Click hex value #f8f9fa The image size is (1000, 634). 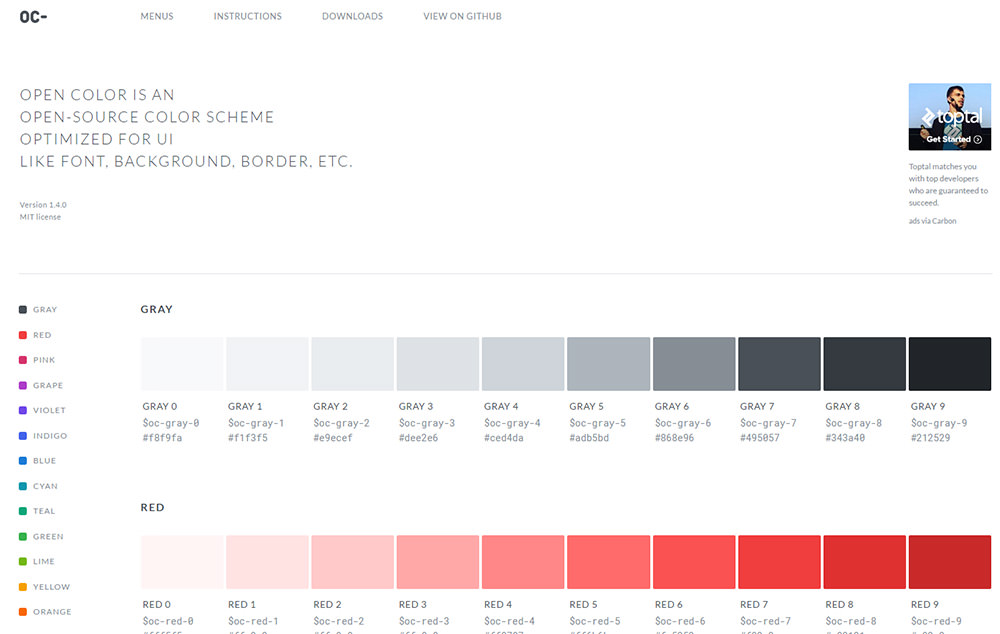pyautogui.click(x=162, y=438)
